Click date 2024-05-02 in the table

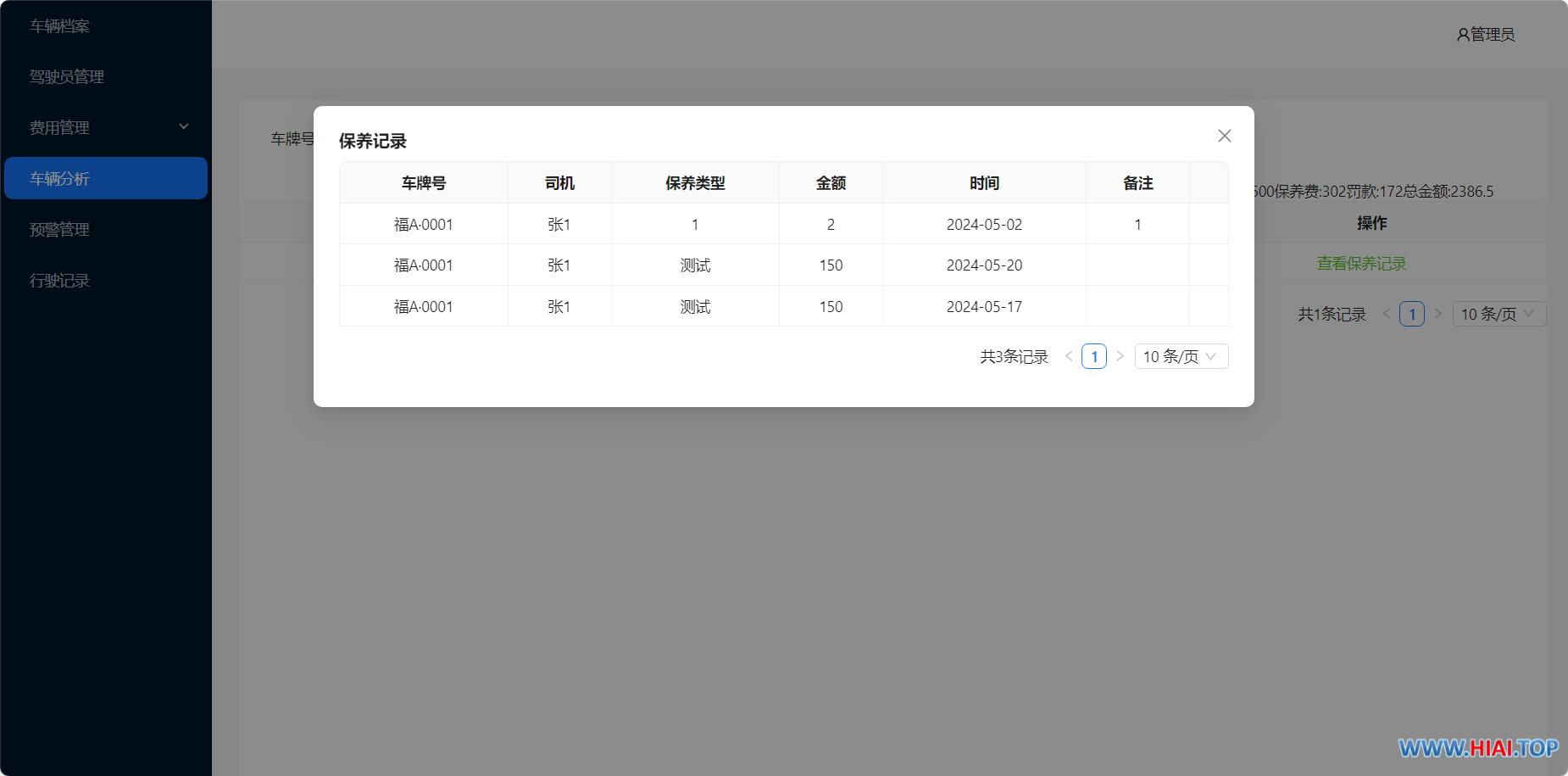(x=984, y=225)
